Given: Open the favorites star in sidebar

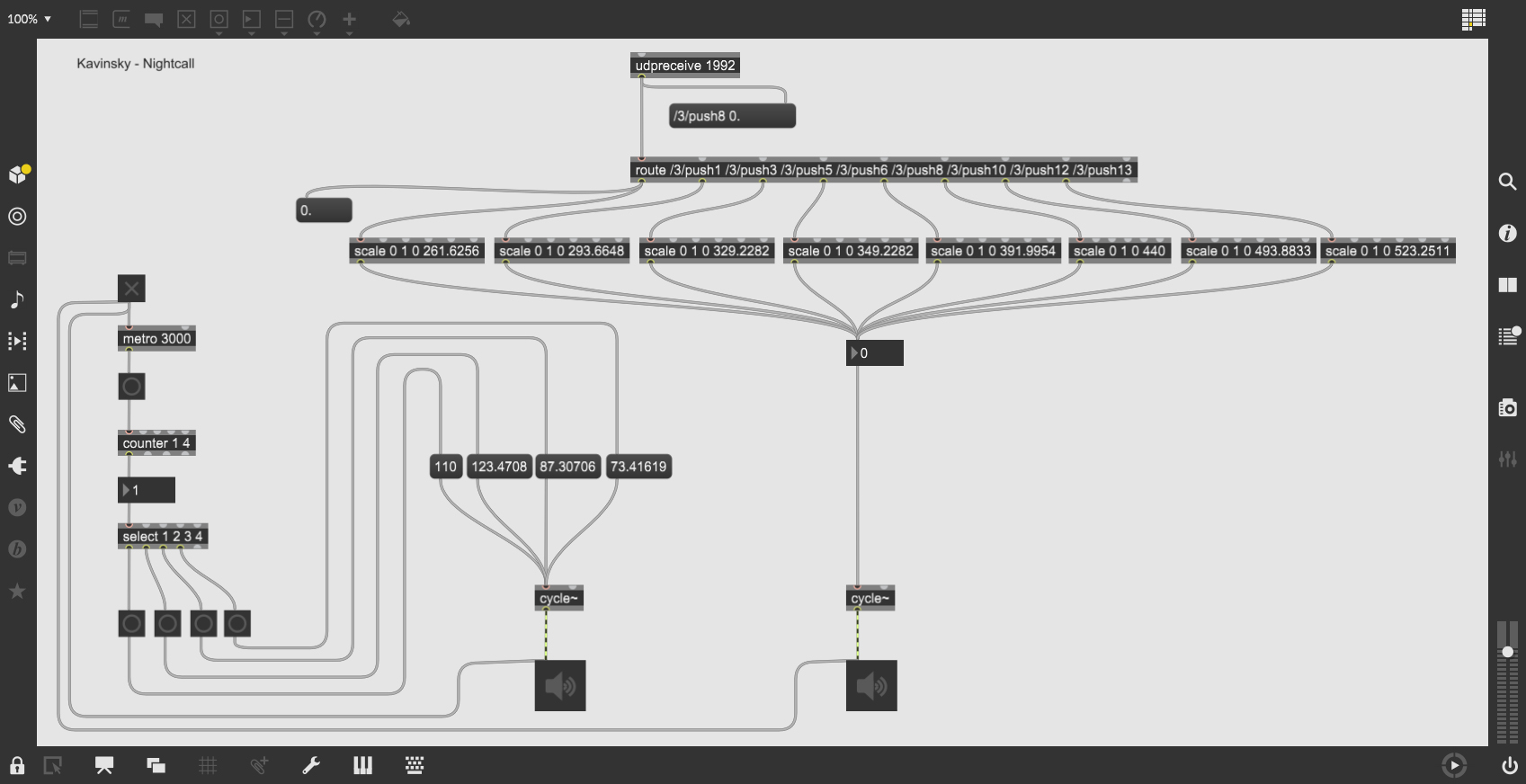Looking at the screenshot, I should click(17, 591).
